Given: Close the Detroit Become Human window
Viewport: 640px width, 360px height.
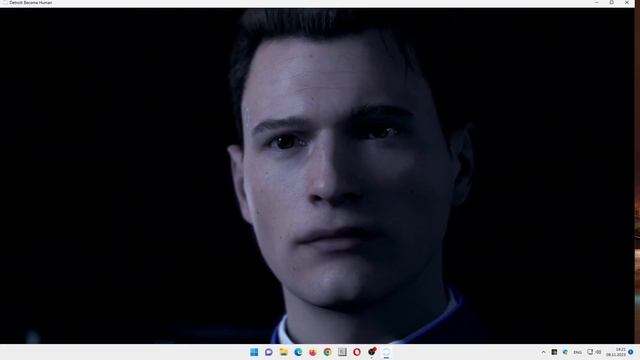Looking at the screenshot, I should pyautogui.click(x=627, y=2).
